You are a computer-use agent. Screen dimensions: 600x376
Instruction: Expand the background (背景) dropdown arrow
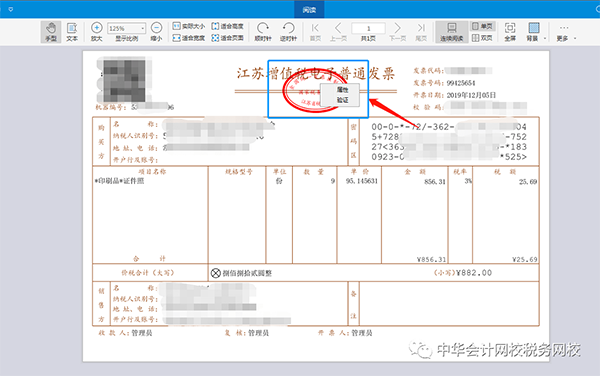point(545,38)
